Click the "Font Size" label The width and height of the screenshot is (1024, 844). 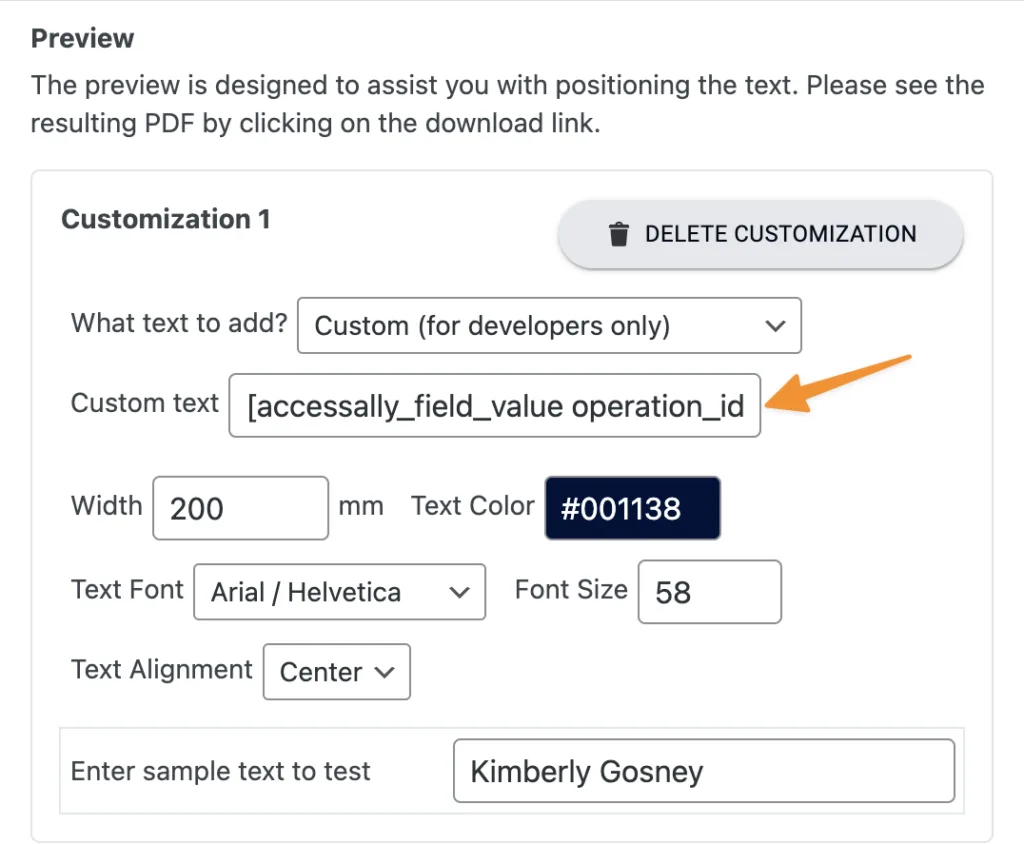(571, 590)
